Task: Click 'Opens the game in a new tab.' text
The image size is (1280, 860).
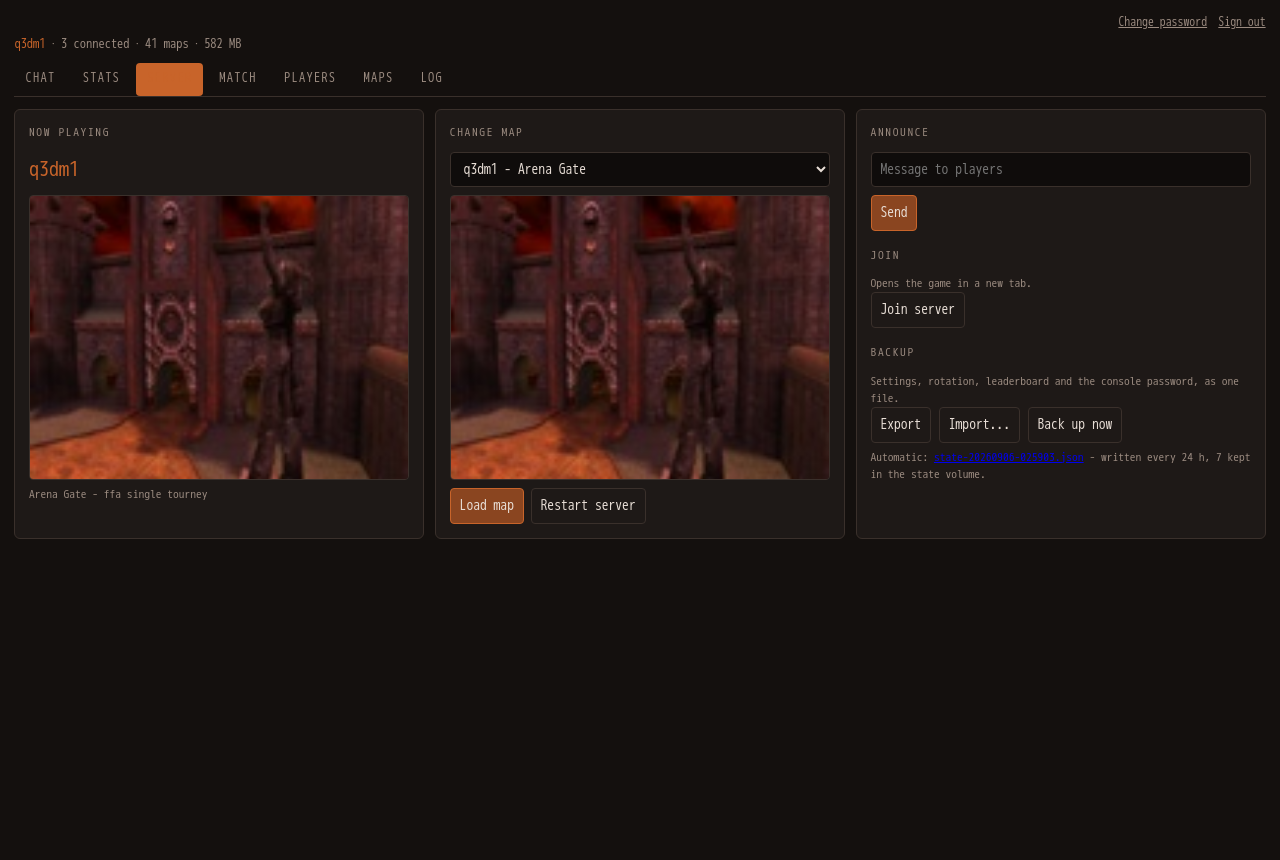Action: [x=951, y=284]
